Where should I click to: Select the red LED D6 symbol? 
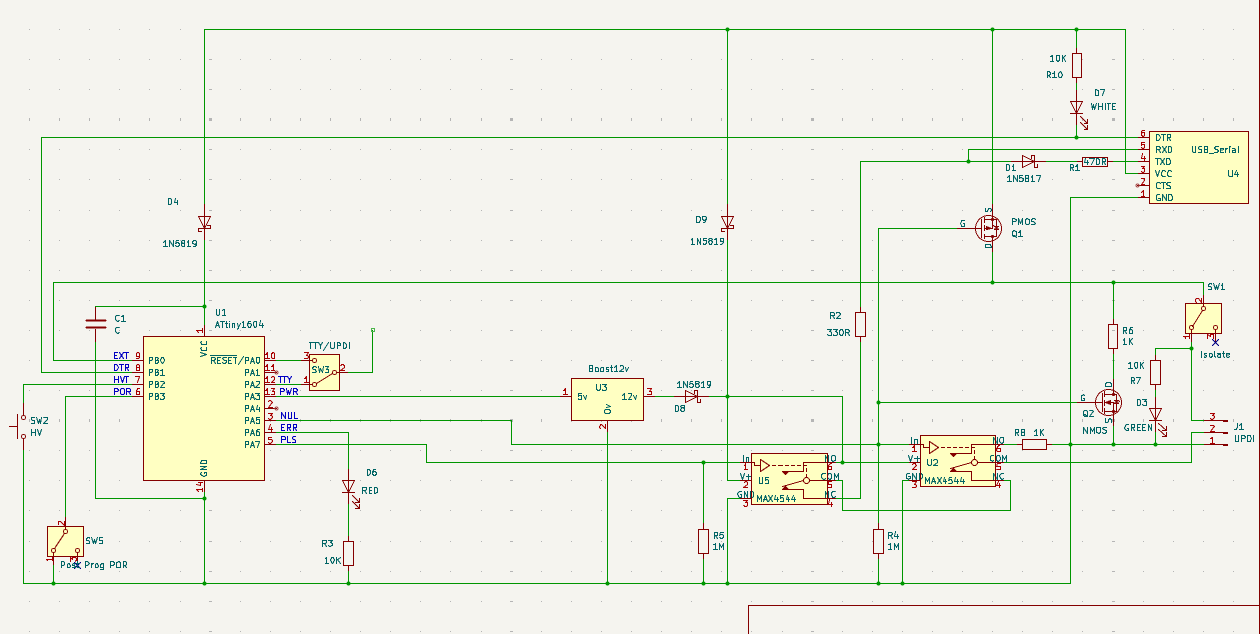[x=348, y=487]
